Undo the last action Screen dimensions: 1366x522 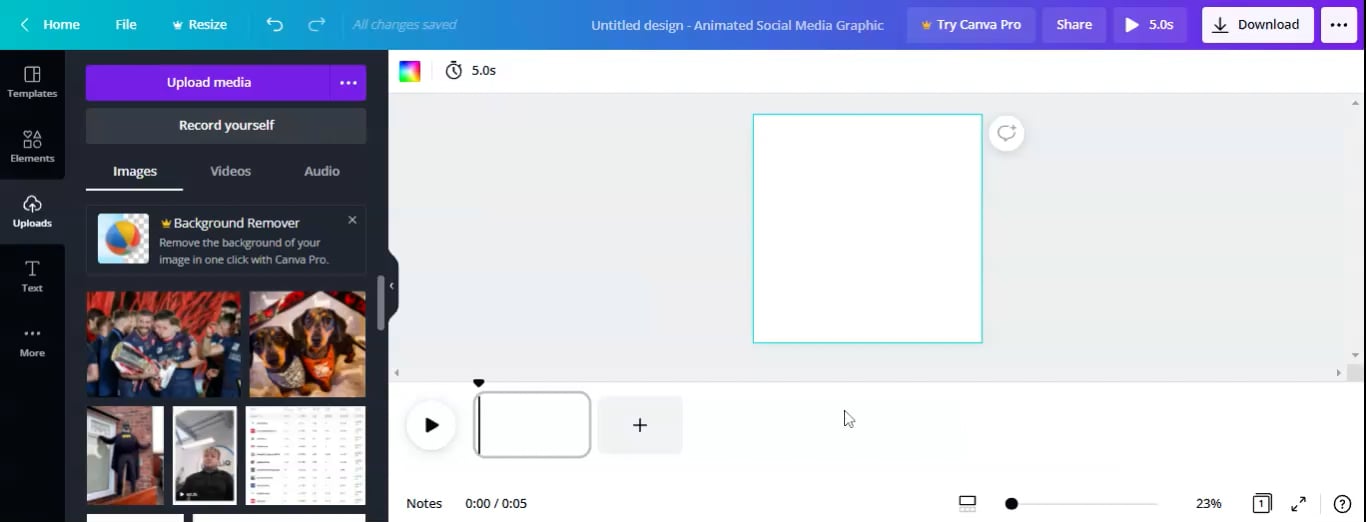click(275, 24)
